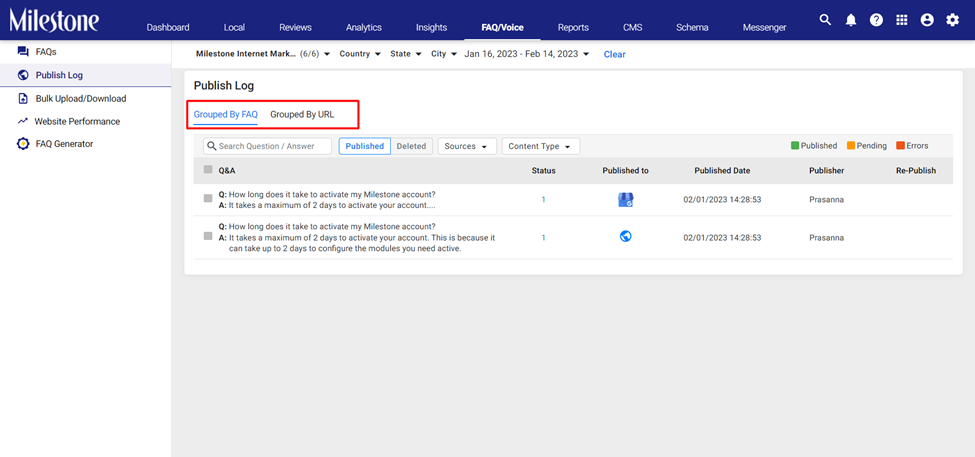Click the Publisher column header
The height and width of the screenshot is (457, 975).
[x=826, y=170]
